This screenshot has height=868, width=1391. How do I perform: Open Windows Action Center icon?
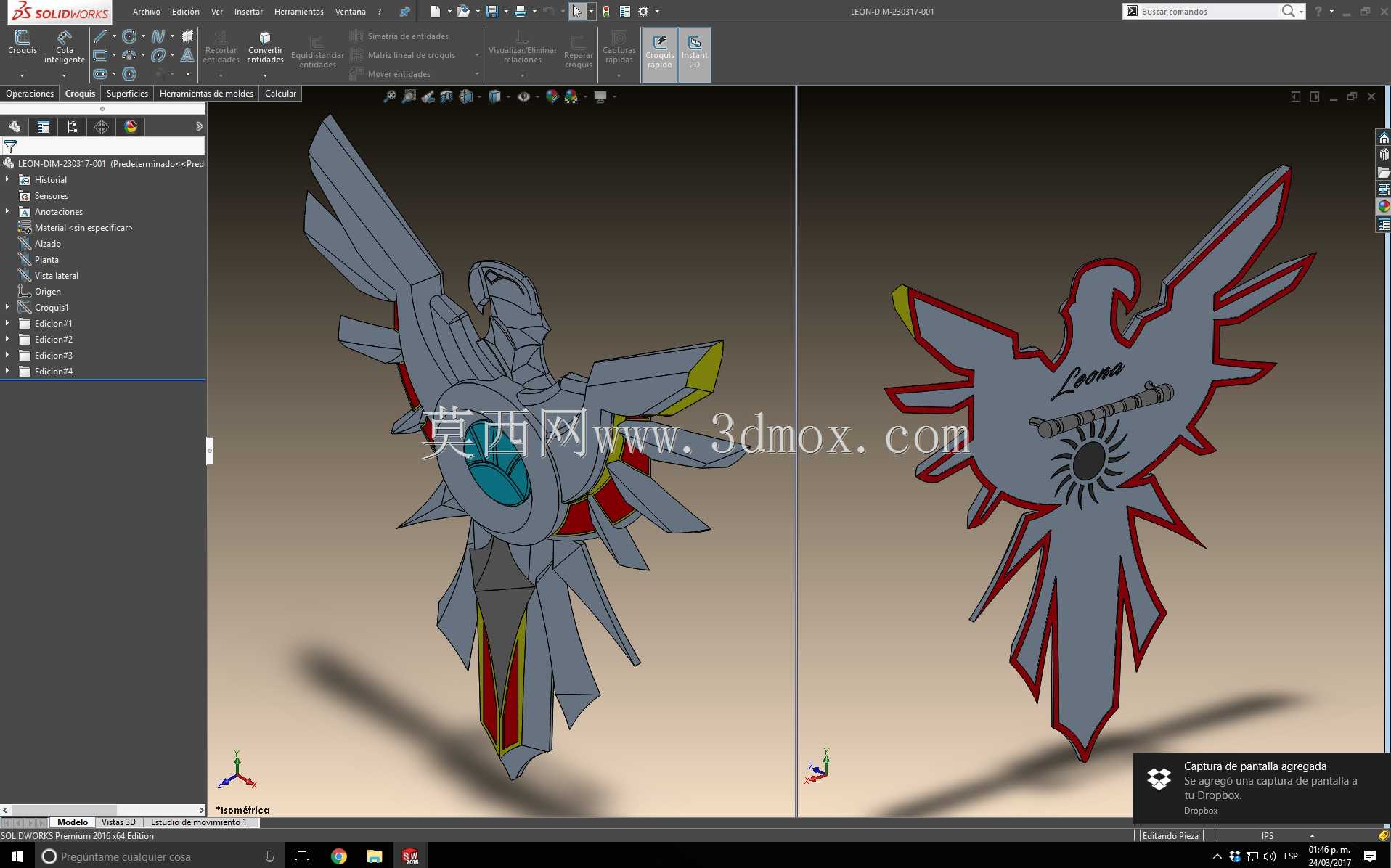point(1370,856)
